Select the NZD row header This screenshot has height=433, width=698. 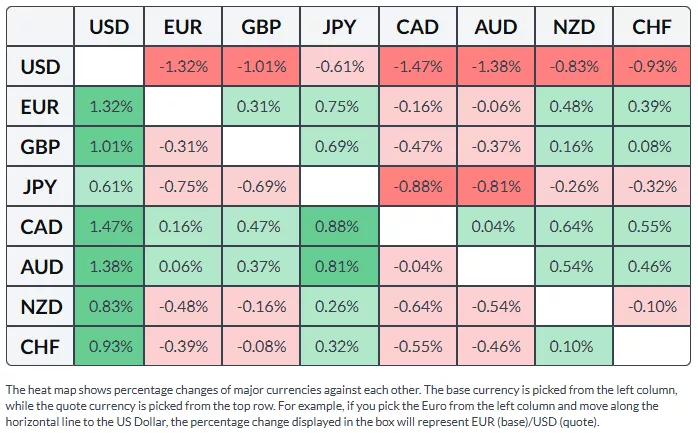(41, 307)
